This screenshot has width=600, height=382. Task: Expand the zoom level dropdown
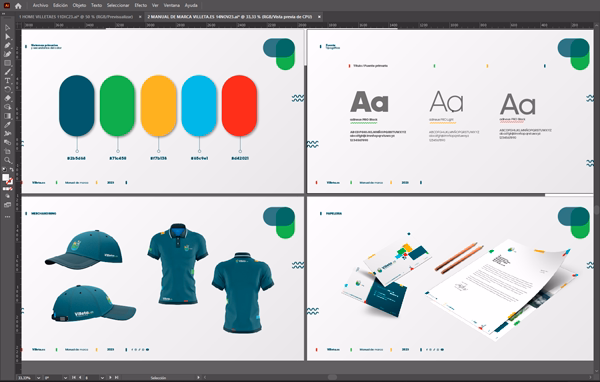(x=38, y=378)
